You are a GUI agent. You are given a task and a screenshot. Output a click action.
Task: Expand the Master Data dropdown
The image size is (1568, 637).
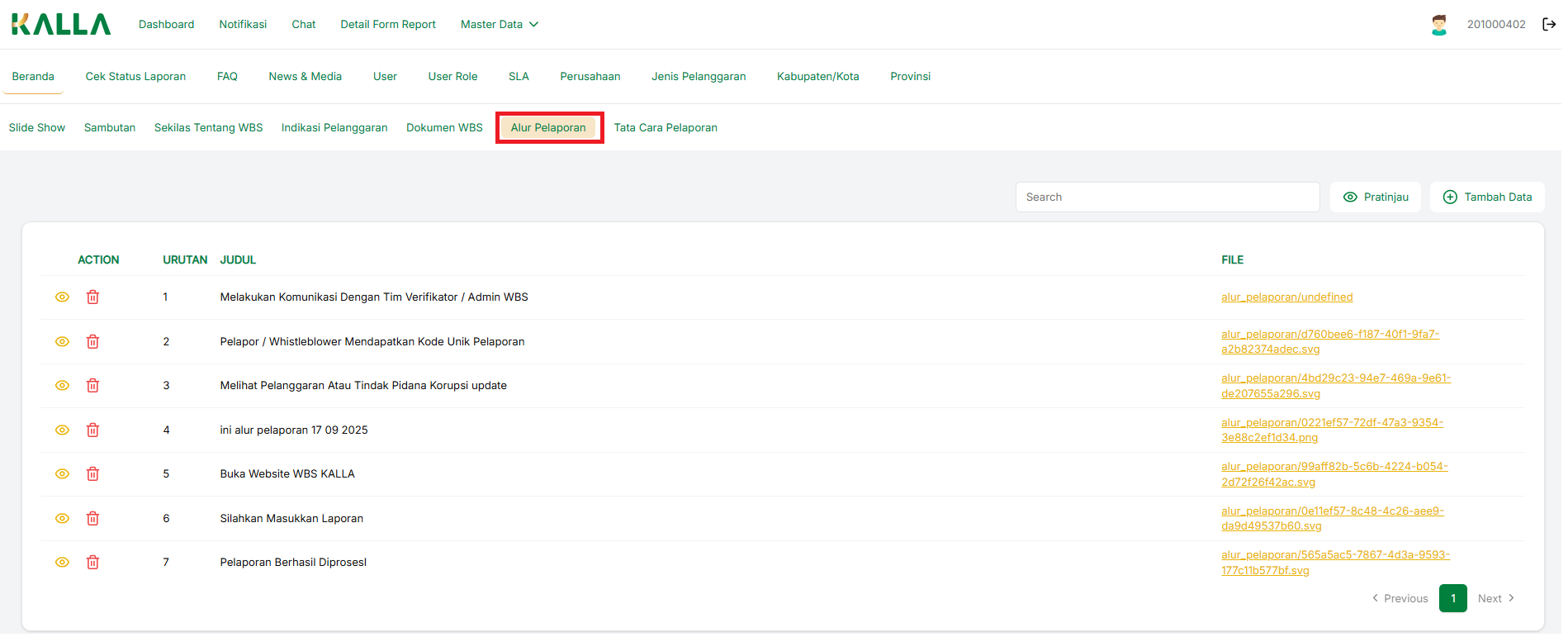pos(499,25)
